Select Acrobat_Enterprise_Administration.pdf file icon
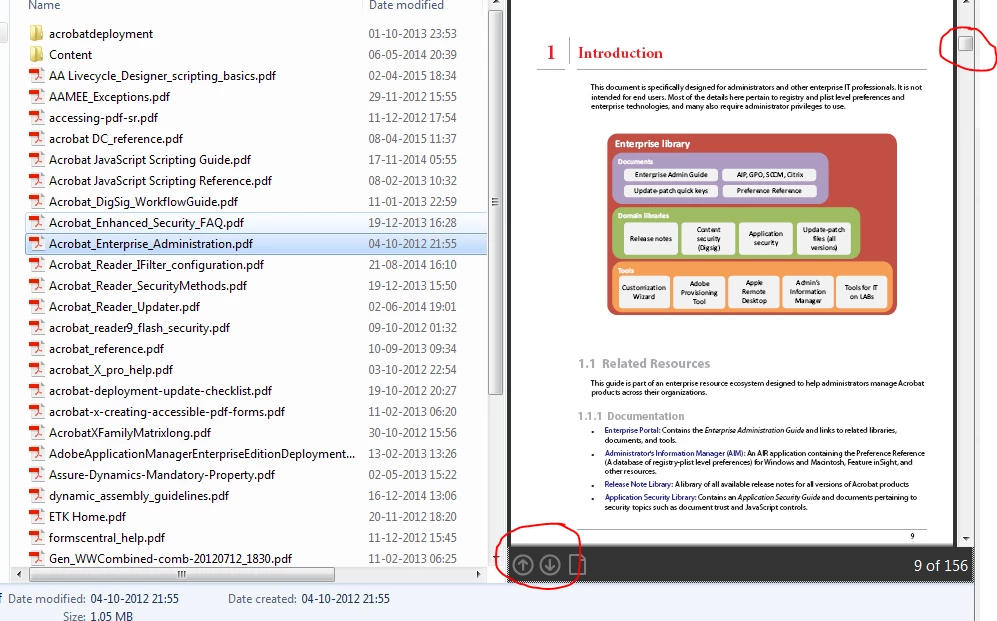This screenshot has width=997, height=621. tap(37, 243)
